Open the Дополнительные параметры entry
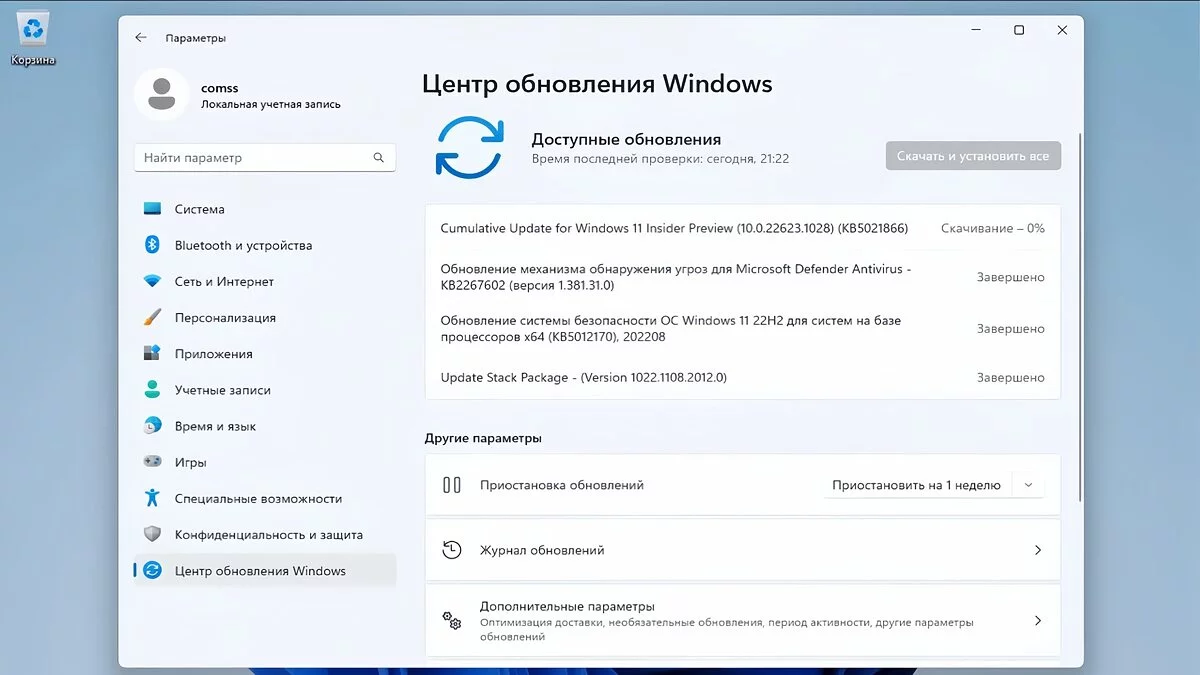The width and height of the screenshot is (1200, 675). click(x=743, y=621)
